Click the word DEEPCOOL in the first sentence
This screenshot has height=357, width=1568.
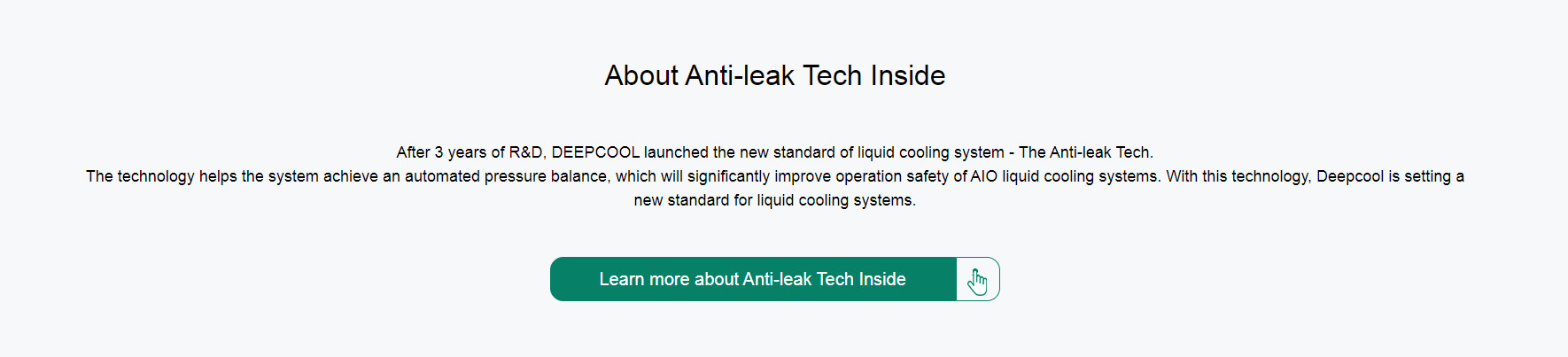[595, 152]
